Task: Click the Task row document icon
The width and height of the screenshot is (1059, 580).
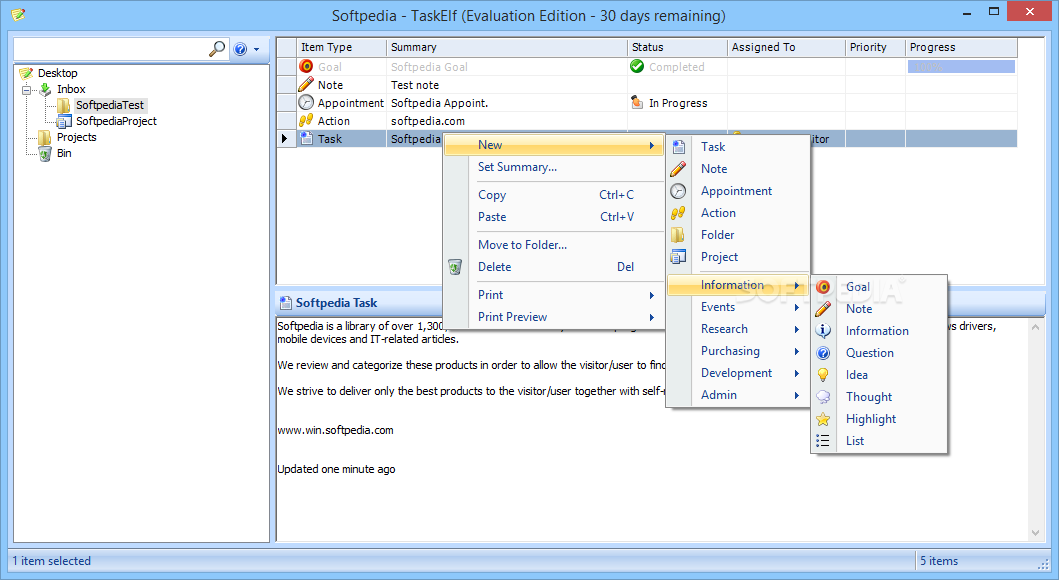Action: [307, 138]
